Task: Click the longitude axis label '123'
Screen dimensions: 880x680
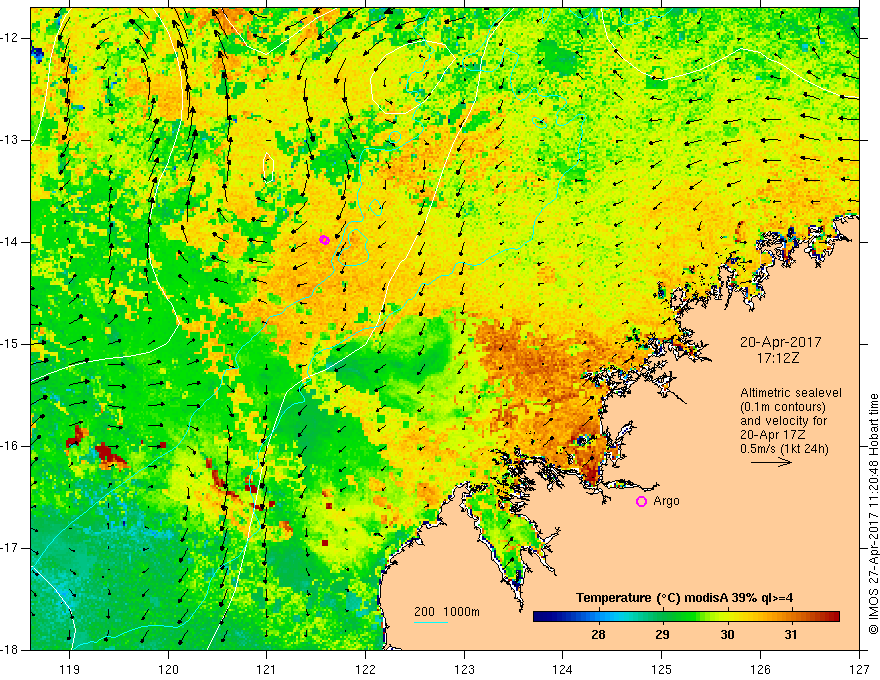Action: pos(464,669)
